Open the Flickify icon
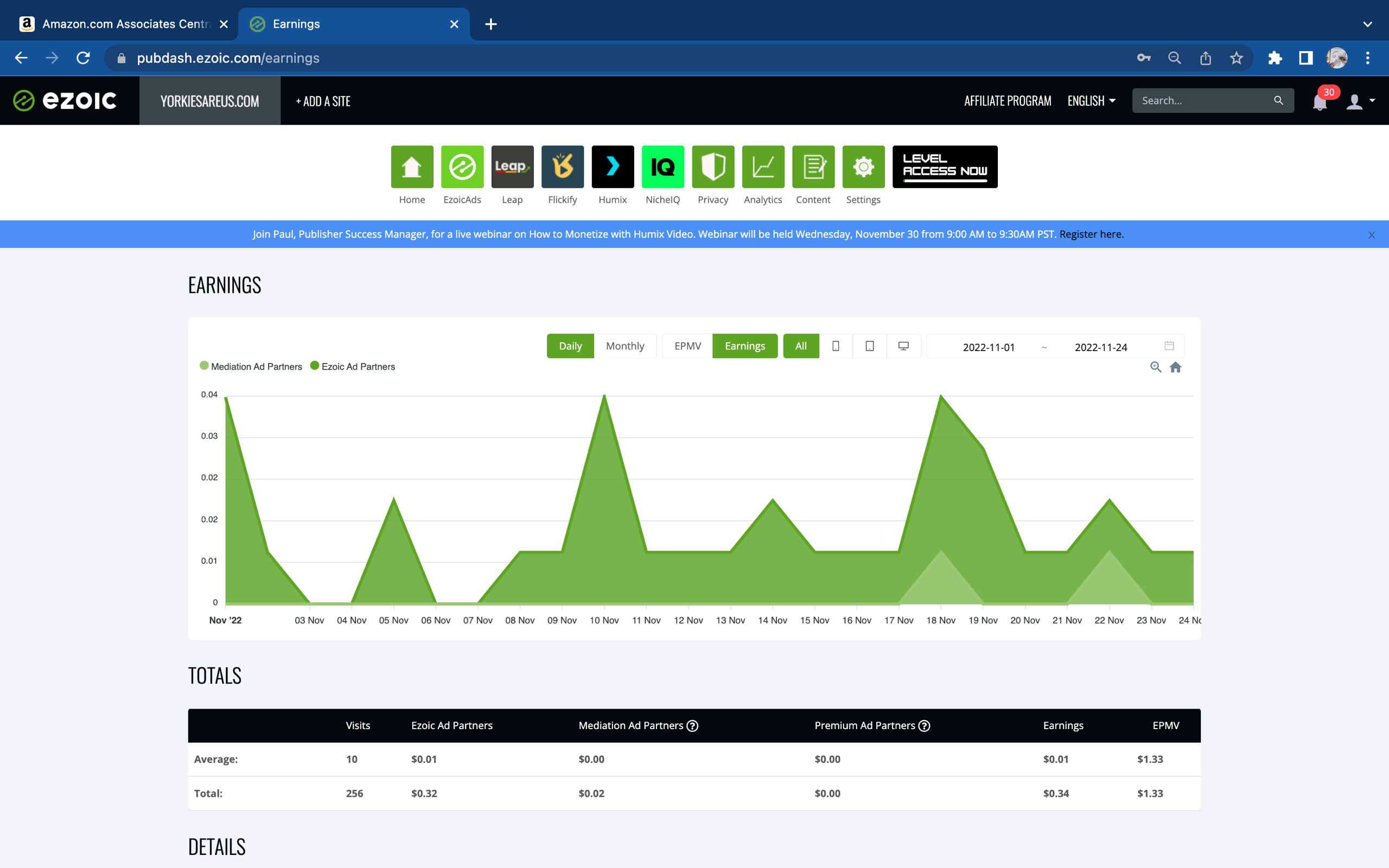 (x=563, y=167)
